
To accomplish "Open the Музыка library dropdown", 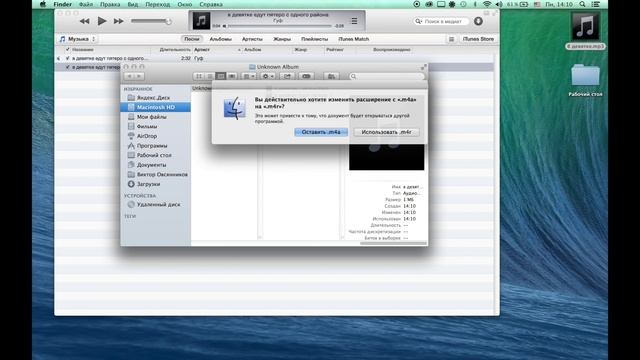I will 77,39.
